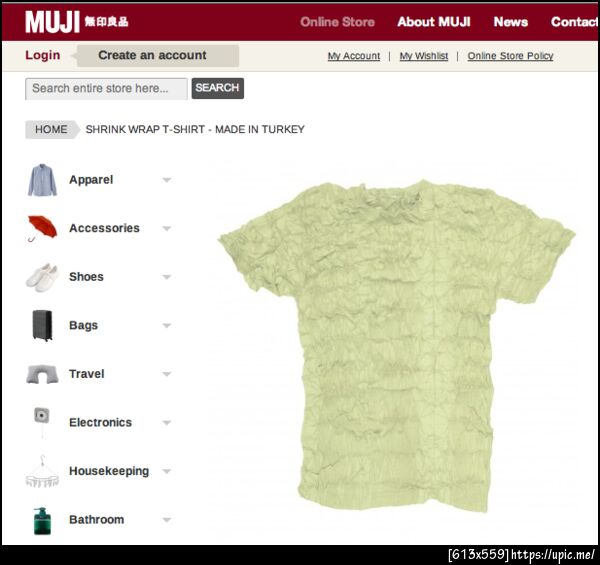
Task: Expand the Accessories category arrow
Action: (166, 228)
